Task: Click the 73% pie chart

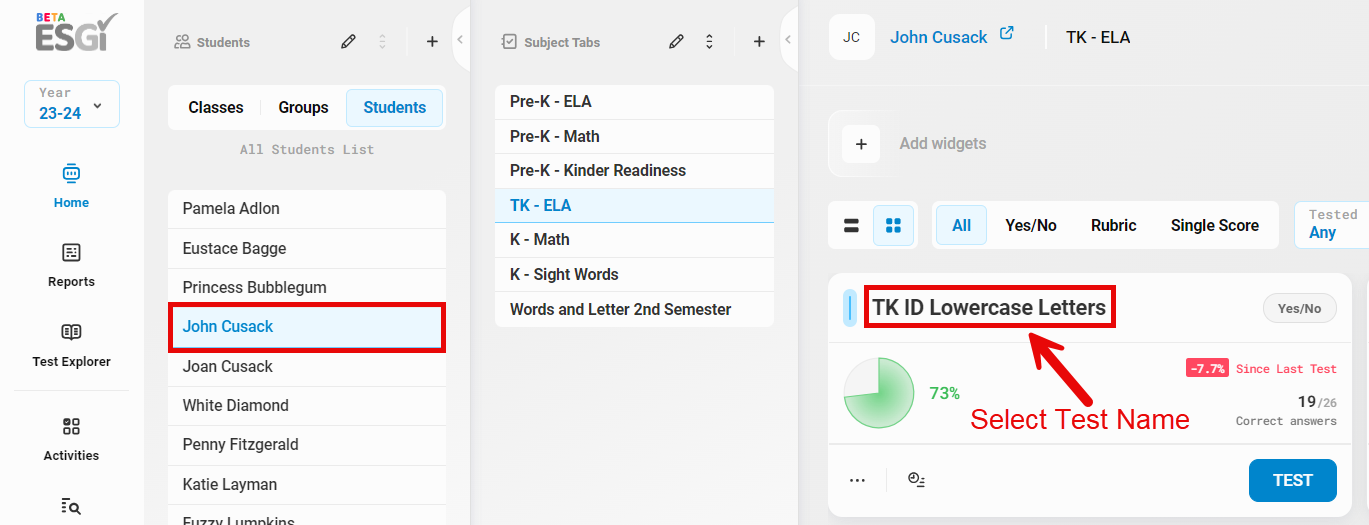Action: pyautogui.click(x=879, y=394)
